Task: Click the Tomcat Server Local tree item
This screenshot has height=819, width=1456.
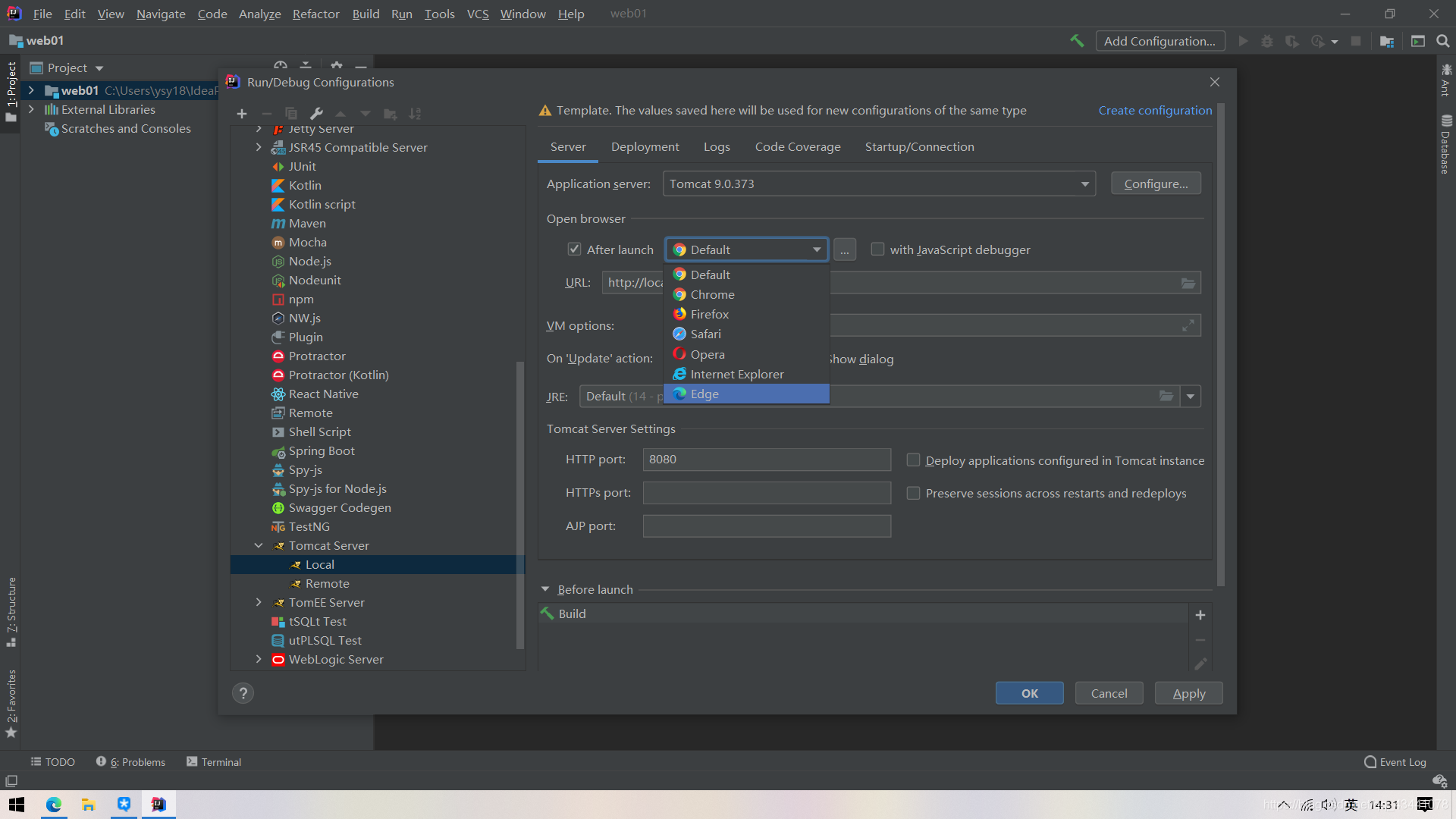Action: point(321,564)
